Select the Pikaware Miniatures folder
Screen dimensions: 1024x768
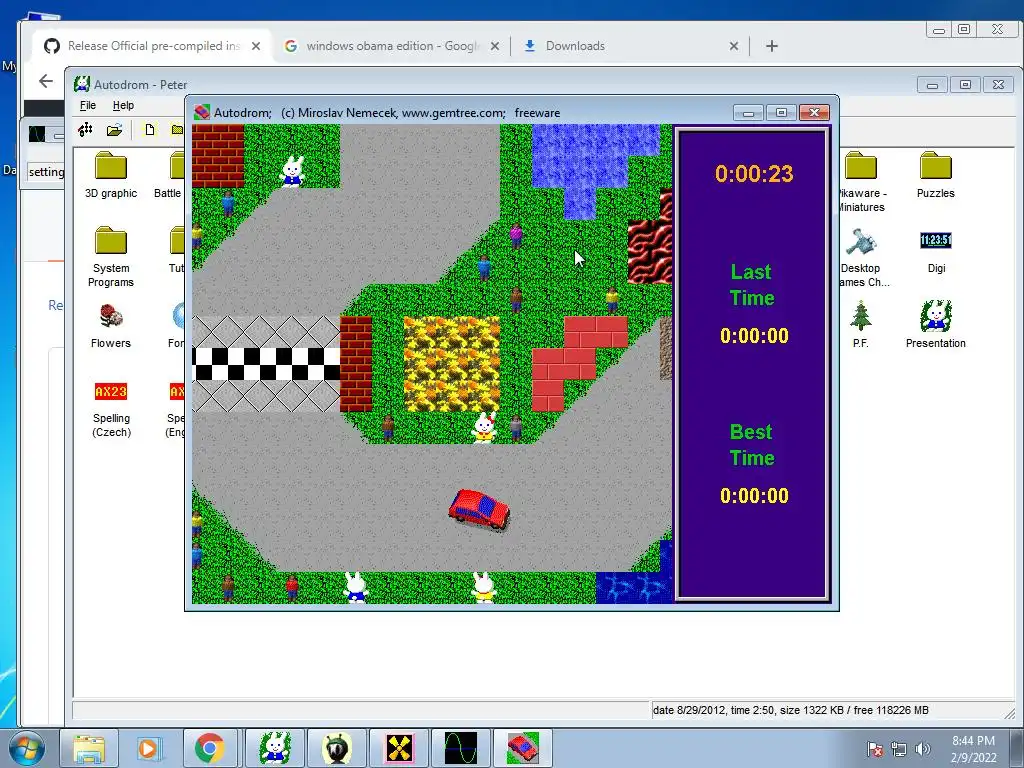click(x=861, y=182)
